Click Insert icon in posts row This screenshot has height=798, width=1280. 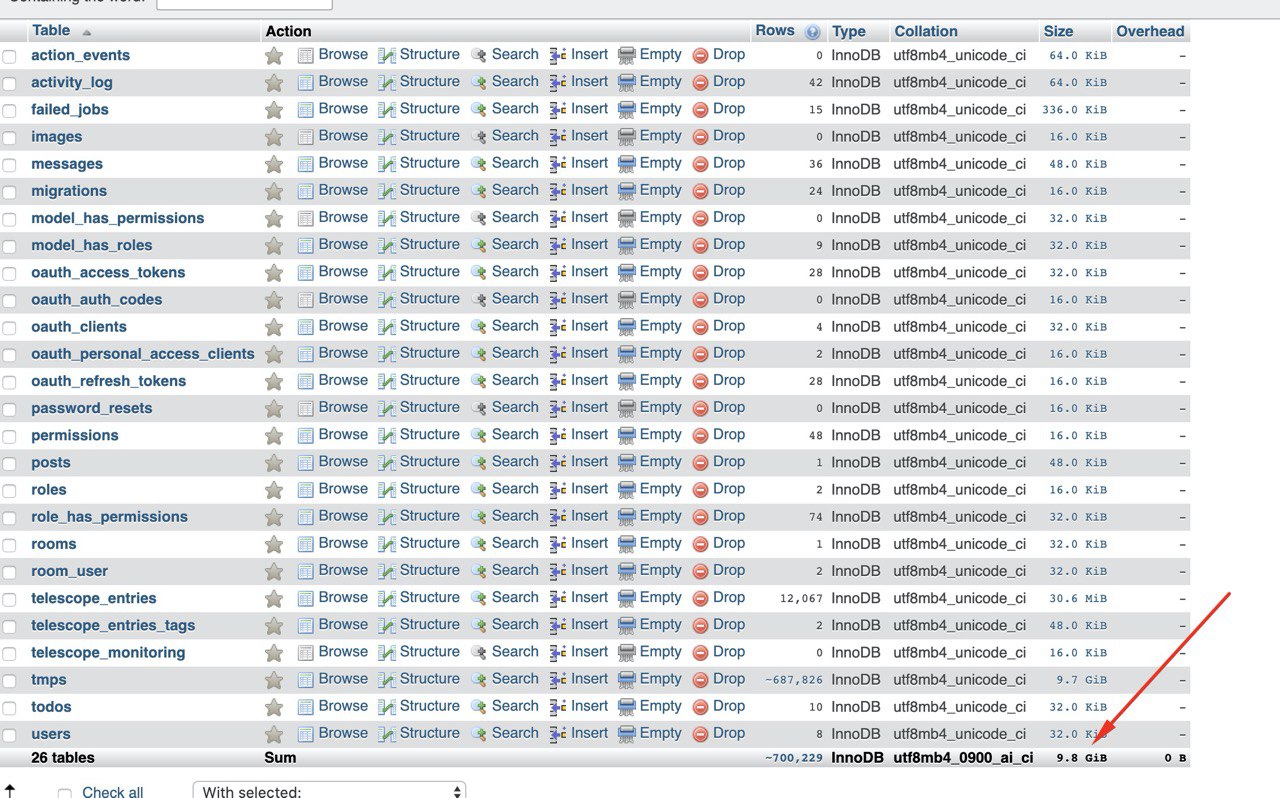tap(559, 463)
